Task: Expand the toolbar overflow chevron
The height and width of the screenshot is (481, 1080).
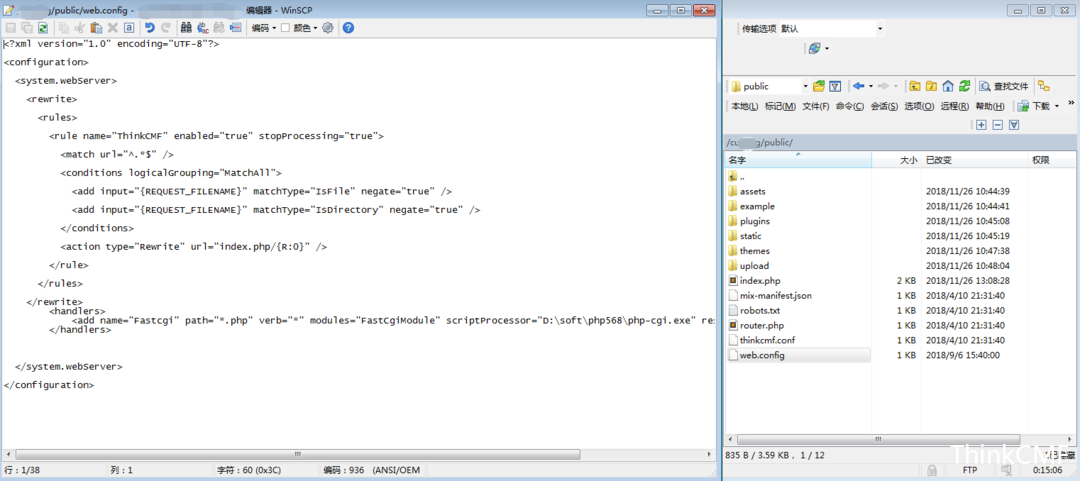Action: pyautogui.click(x=1071, y=103)
